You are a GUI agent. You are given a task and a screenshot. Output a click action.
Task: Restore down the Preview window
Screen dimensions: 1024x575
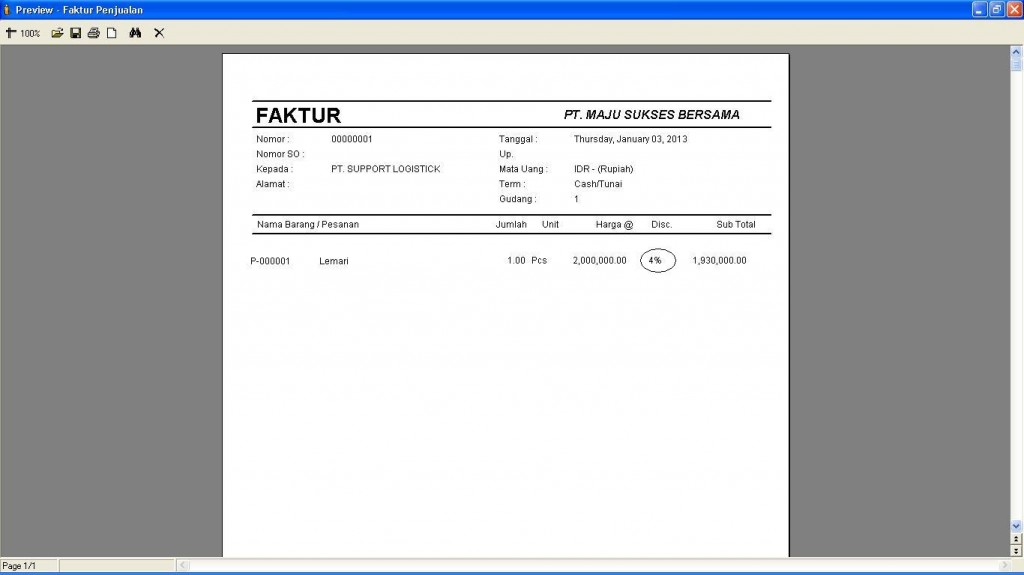coord(996,9)
